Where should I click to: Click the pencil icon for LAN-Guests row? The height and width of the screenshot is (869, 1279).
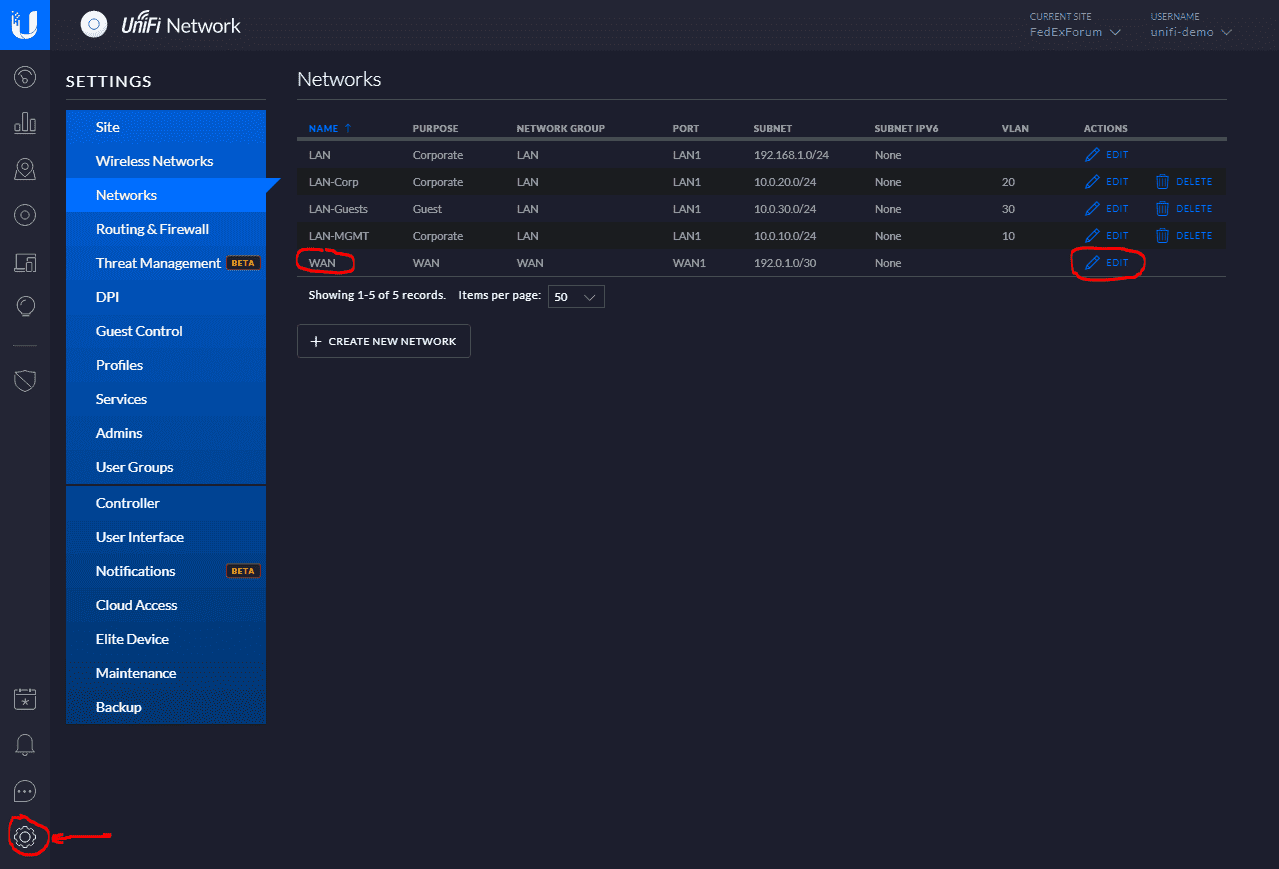coord(1092,209)
